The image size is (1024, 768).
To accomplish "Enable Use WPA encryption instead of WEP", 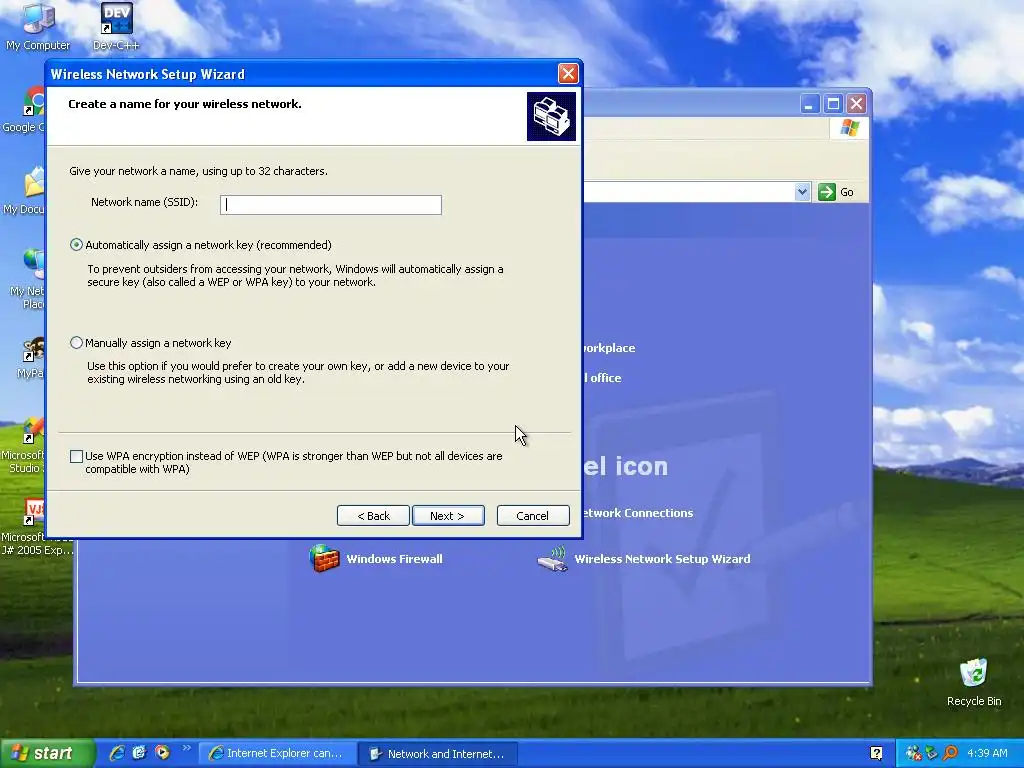I will [x=76, y=456].
